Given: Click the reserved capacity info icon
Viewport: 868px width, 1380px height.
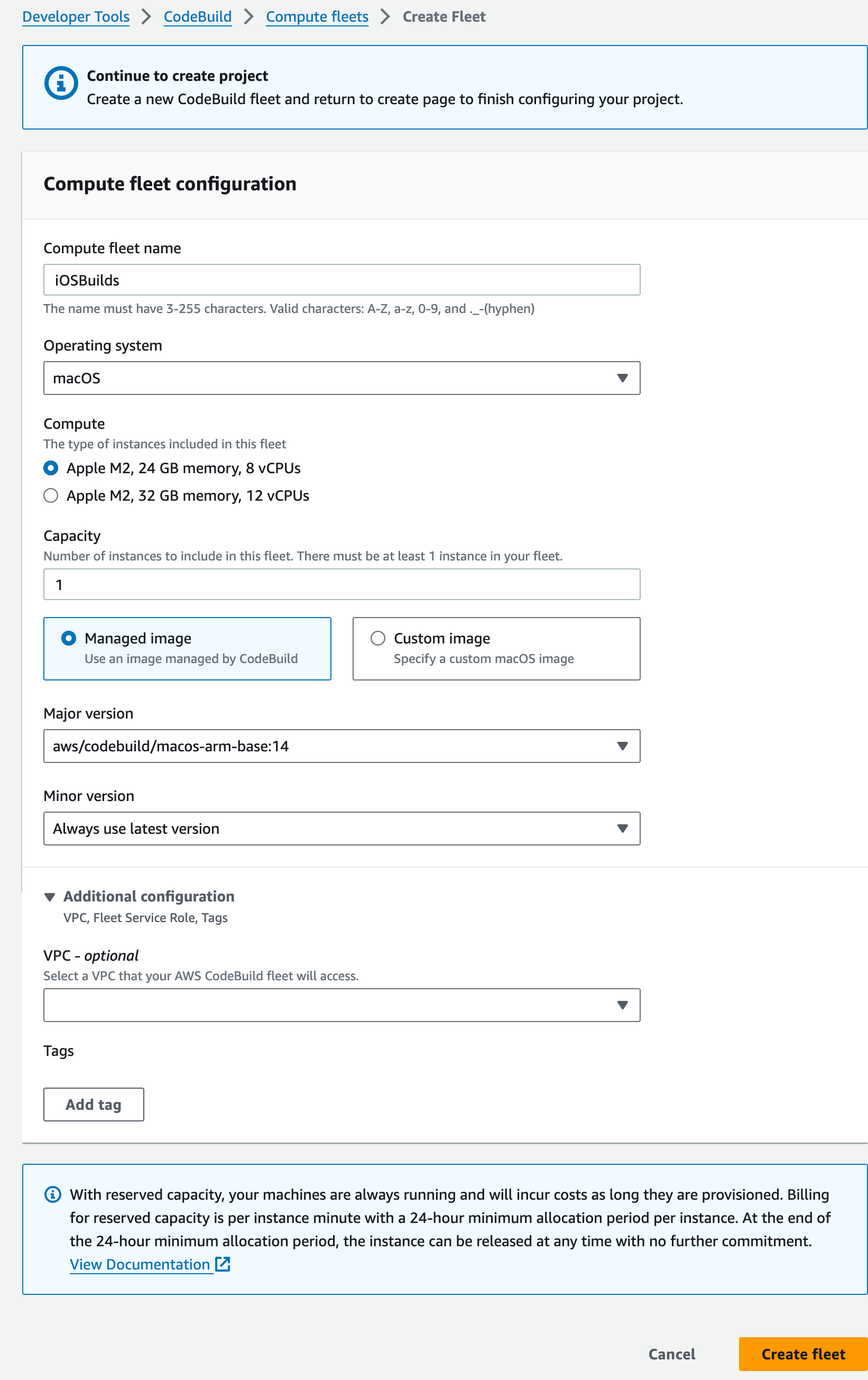Looking at the screenshot, I should pos(53,1194).
